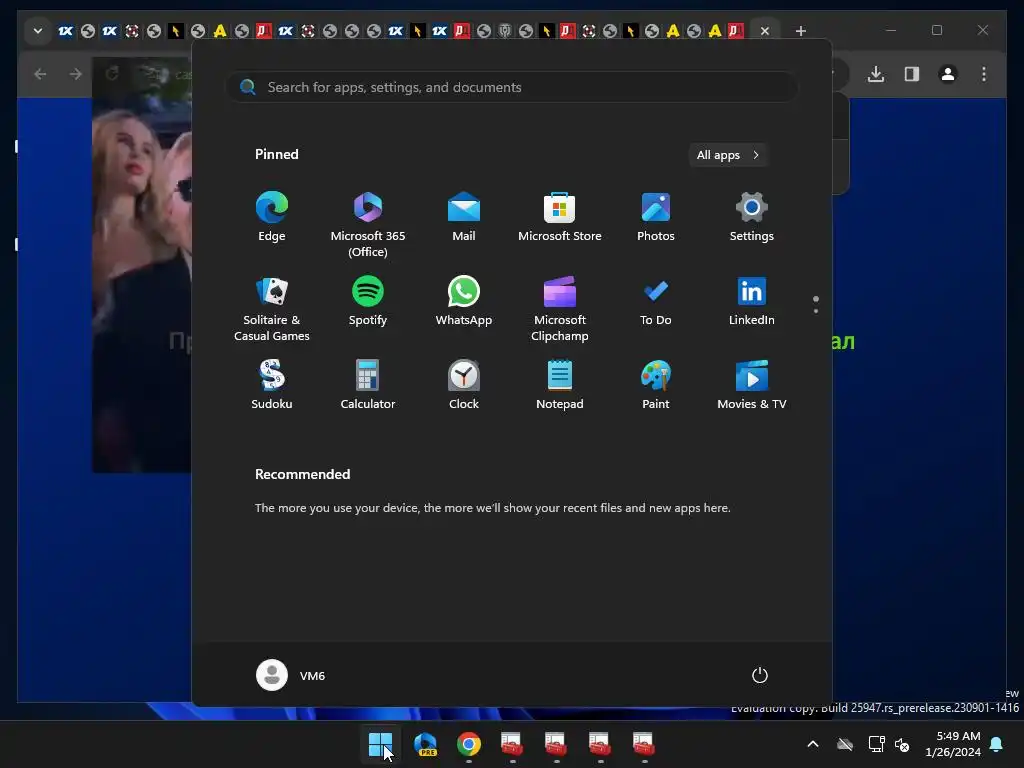This screenshot has height=768, width=1024.
Task: Launch the Photos app
Action: [656, 217]
